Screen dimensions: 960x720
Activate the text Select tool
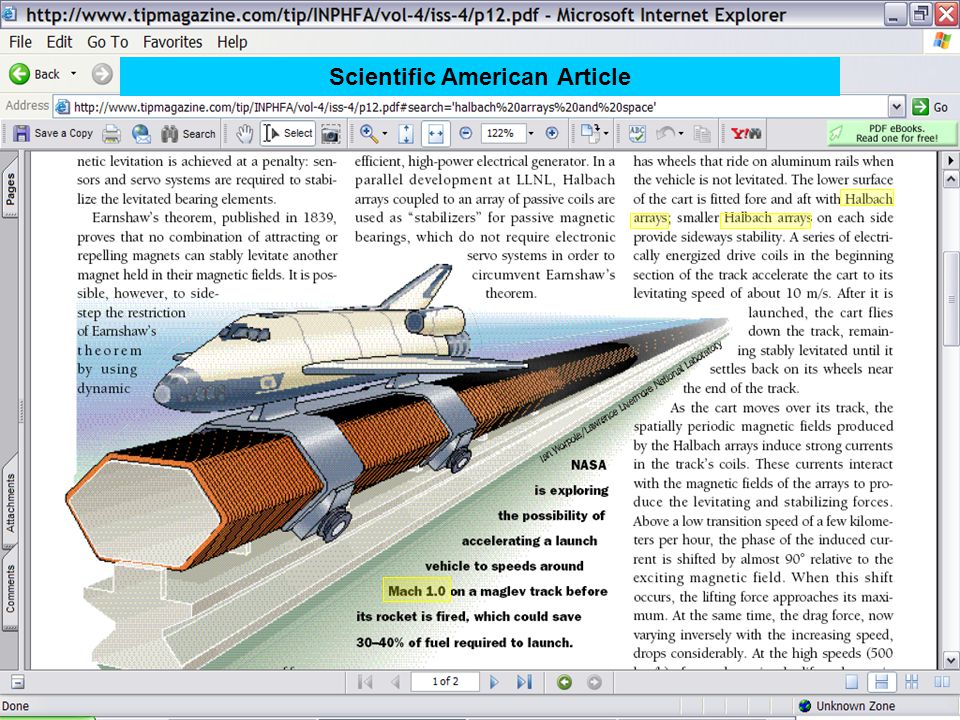288,133
